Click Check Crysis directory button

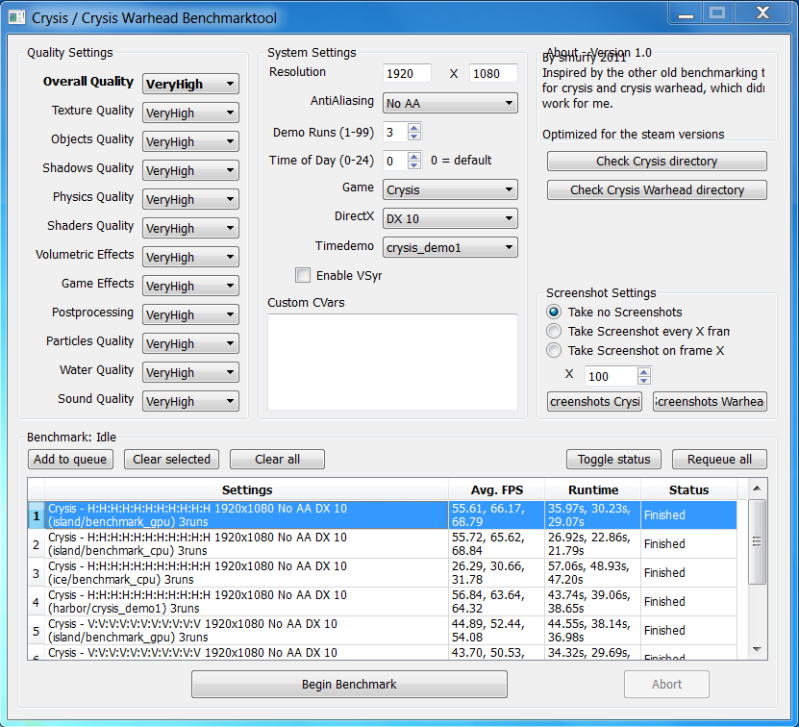coord(657,161)
